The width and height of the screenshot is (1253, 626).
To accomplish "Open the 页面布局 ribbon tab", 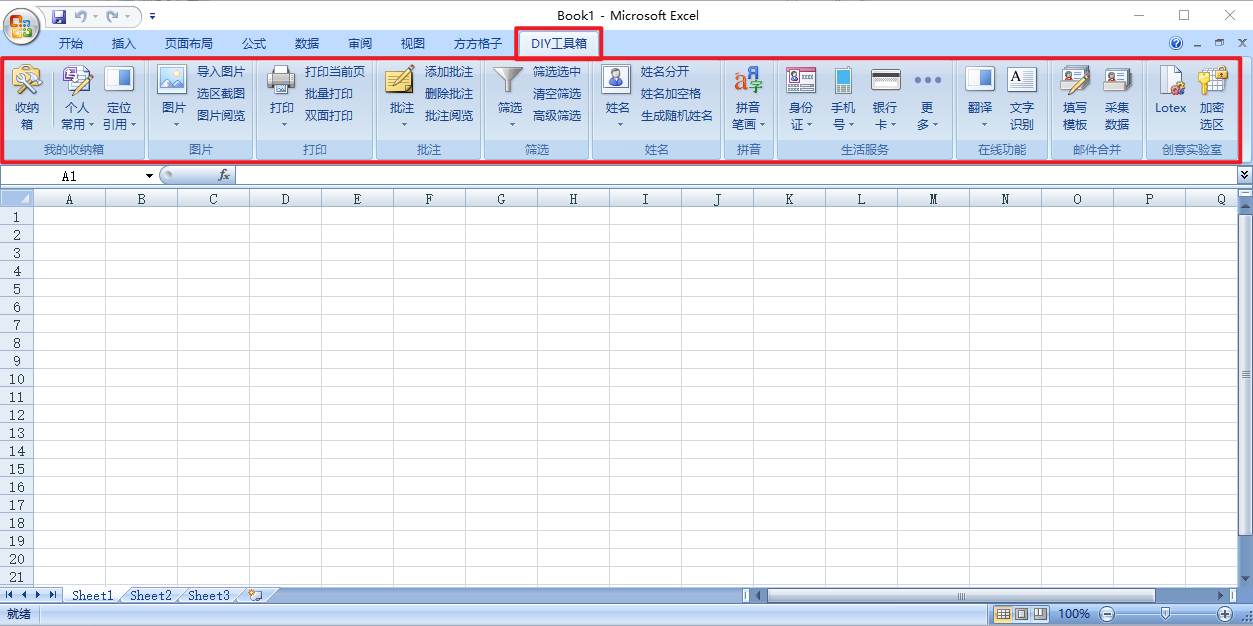I will 189,44.
